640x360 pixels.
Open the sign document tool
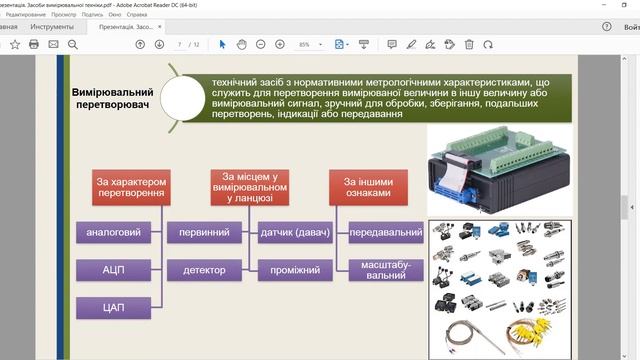430,44
